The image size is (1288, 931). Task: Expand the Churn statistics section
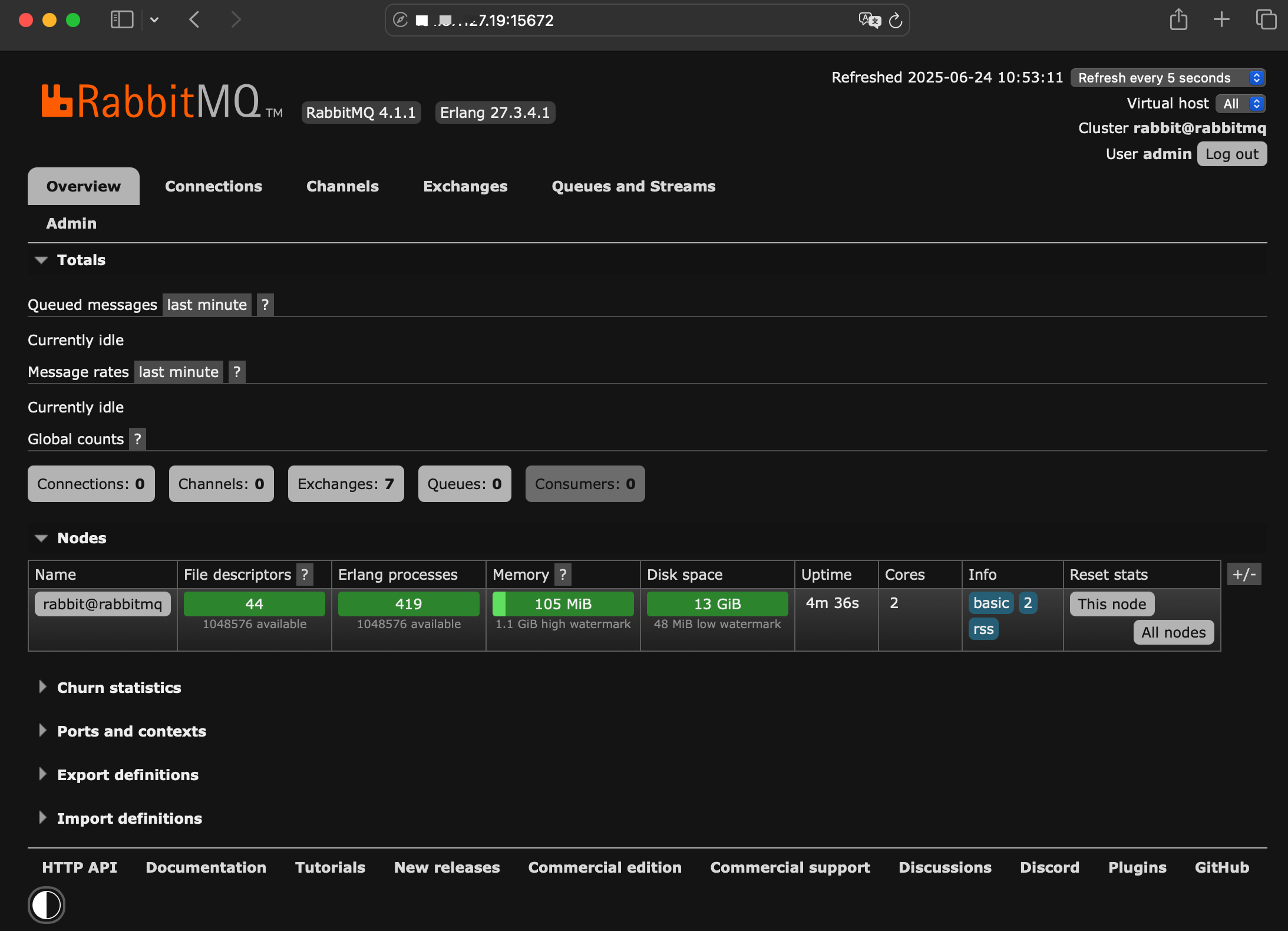(118, 688)
